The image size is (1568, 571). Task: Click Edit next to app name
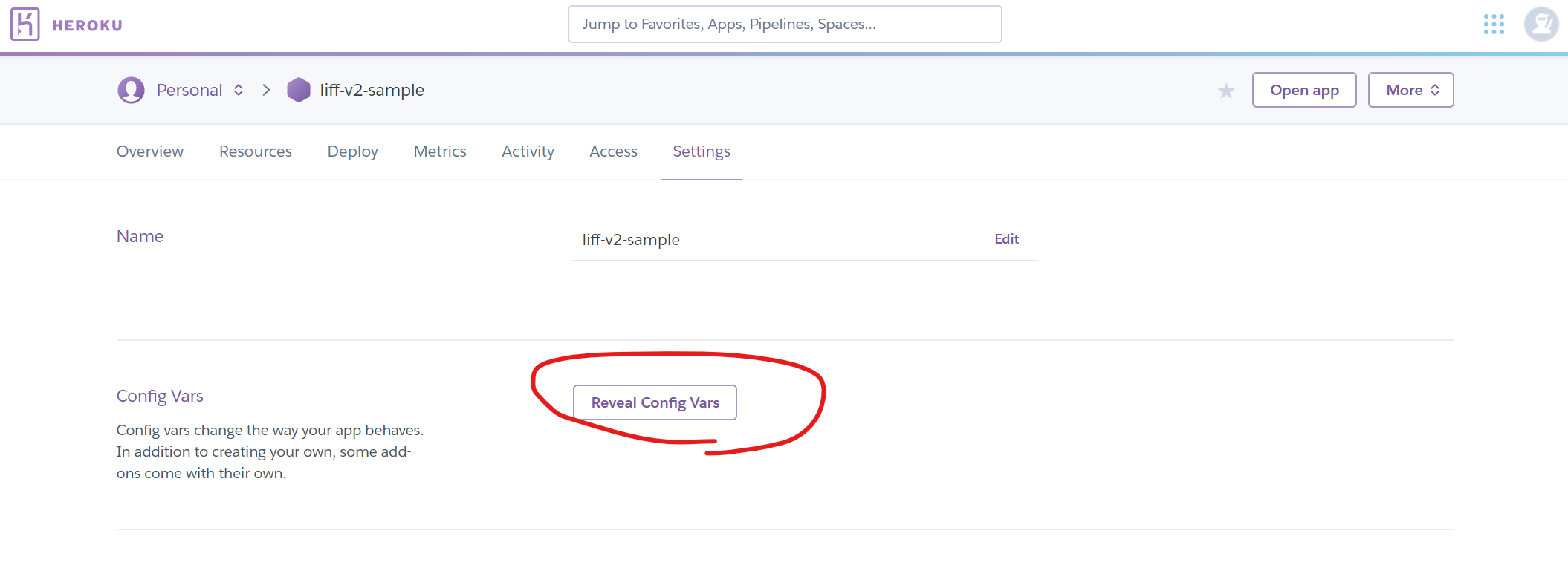1006,239
